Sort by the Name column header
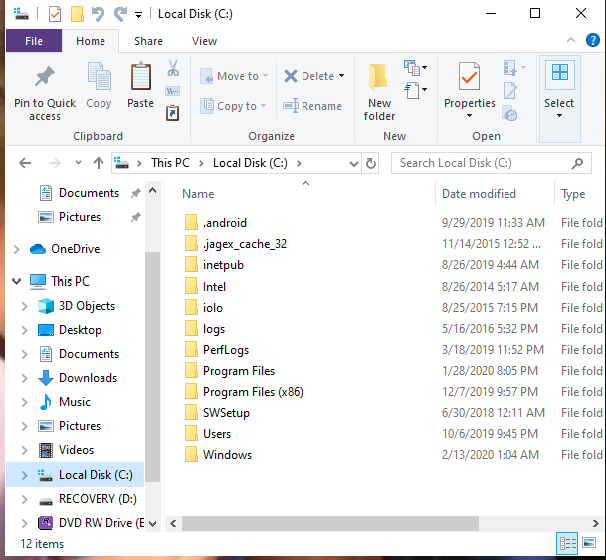The height and width of the screenshot is (560, 606). tap(198, 194)
